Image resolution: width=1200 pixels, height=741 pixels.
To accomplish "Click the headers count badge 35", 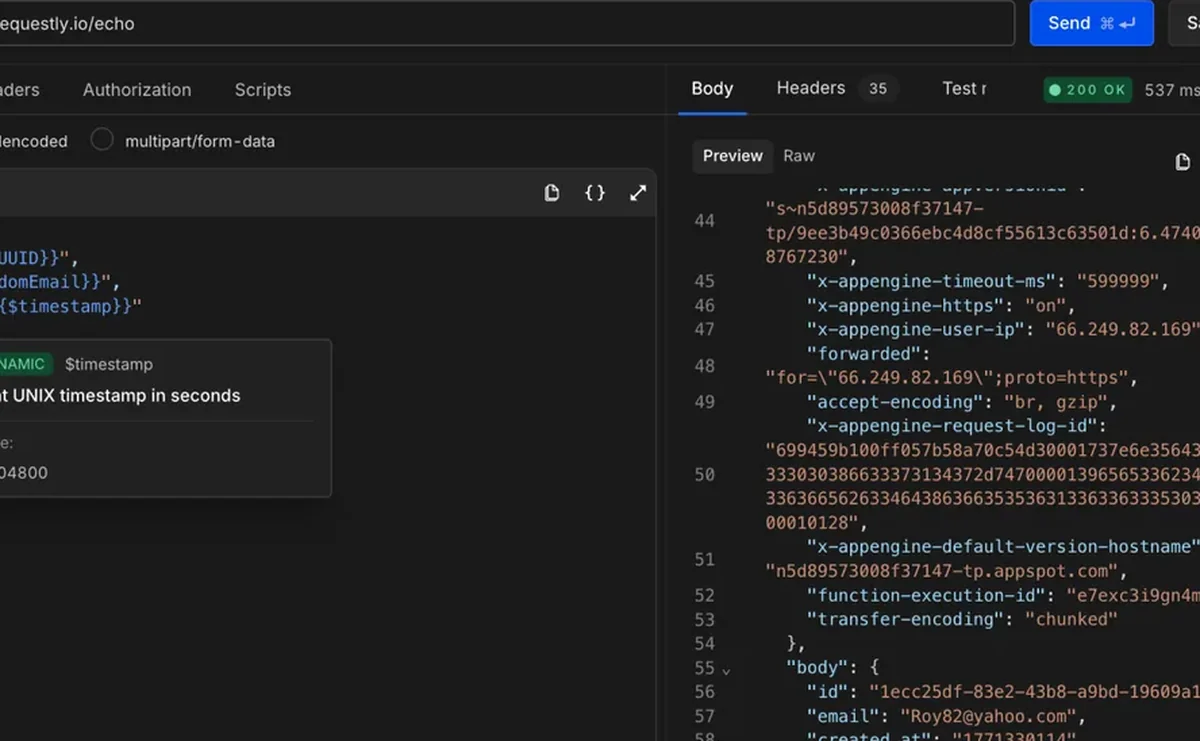I will (878, 89).
